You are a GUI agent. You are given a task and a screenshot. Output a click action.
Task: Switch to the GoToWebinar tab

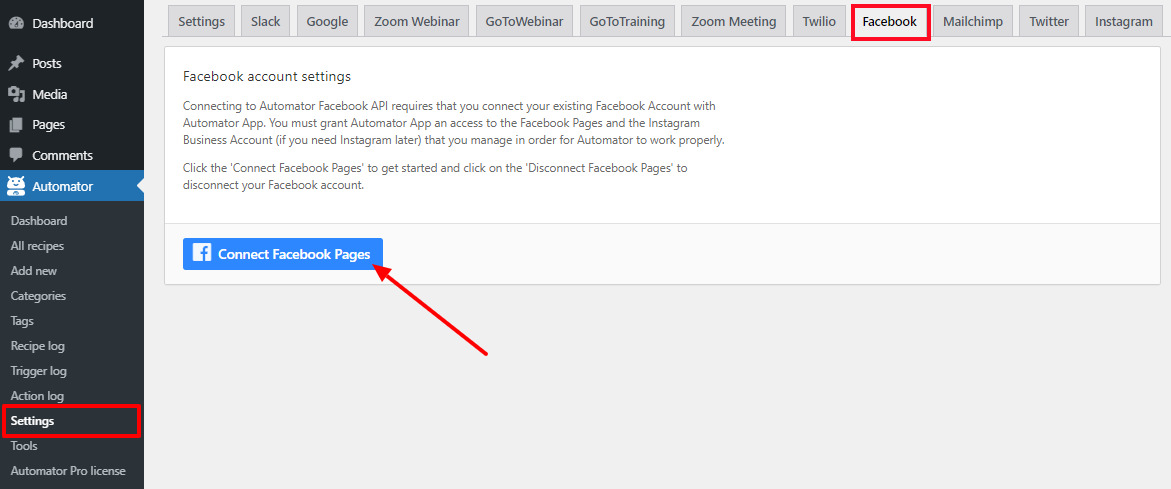[x=524, y=22]
